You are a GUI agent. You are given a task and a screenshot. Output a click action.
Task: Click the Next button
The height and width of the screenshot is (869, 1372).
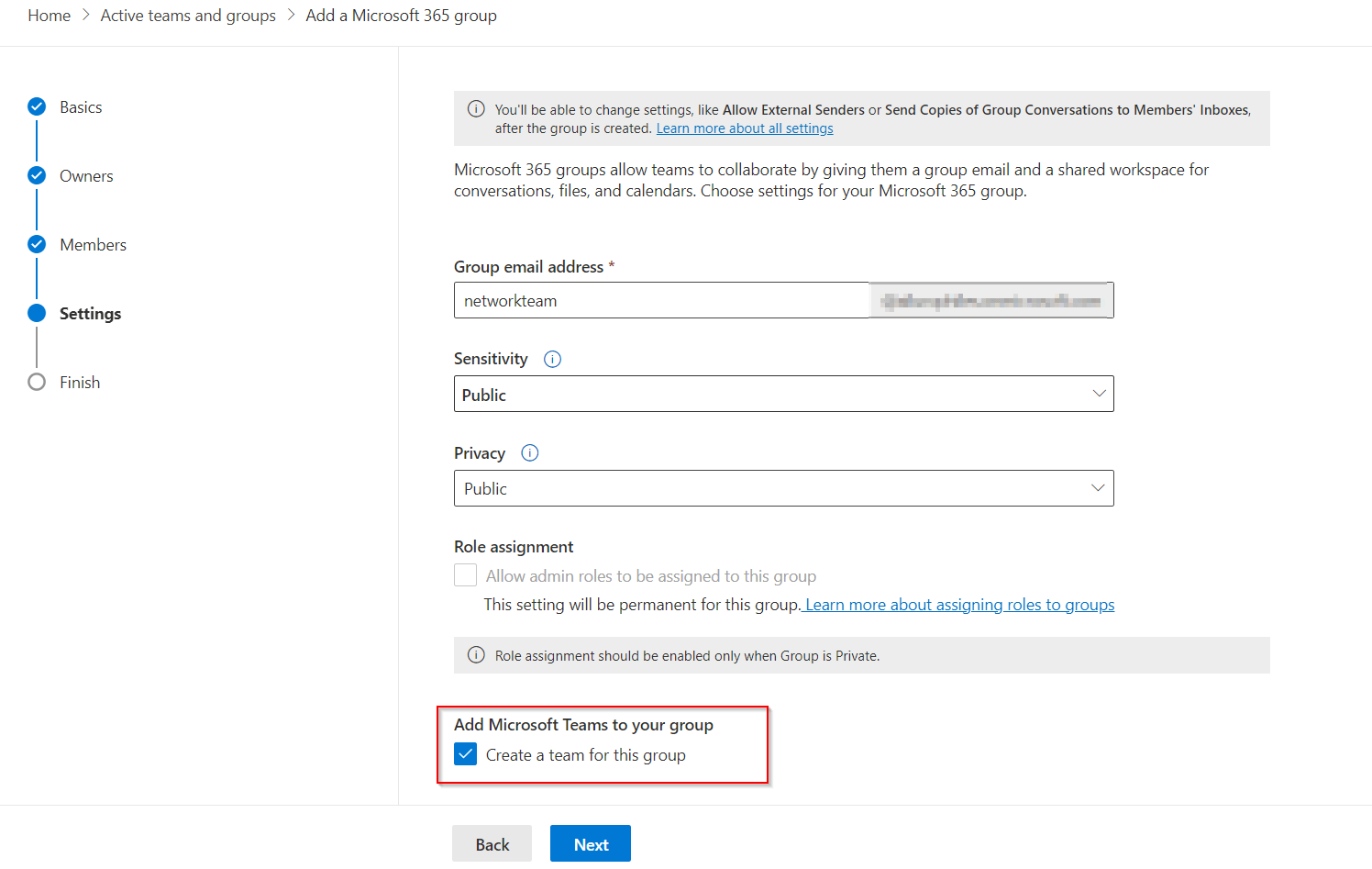click(x=590, y=843)
